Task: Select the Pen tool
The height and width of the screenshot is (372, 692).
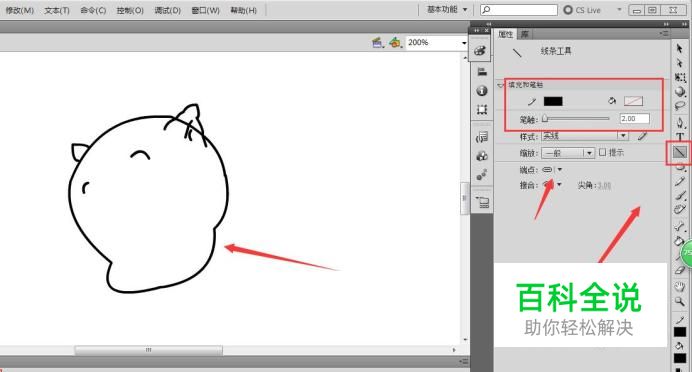Action: click(x=680, y=122)
